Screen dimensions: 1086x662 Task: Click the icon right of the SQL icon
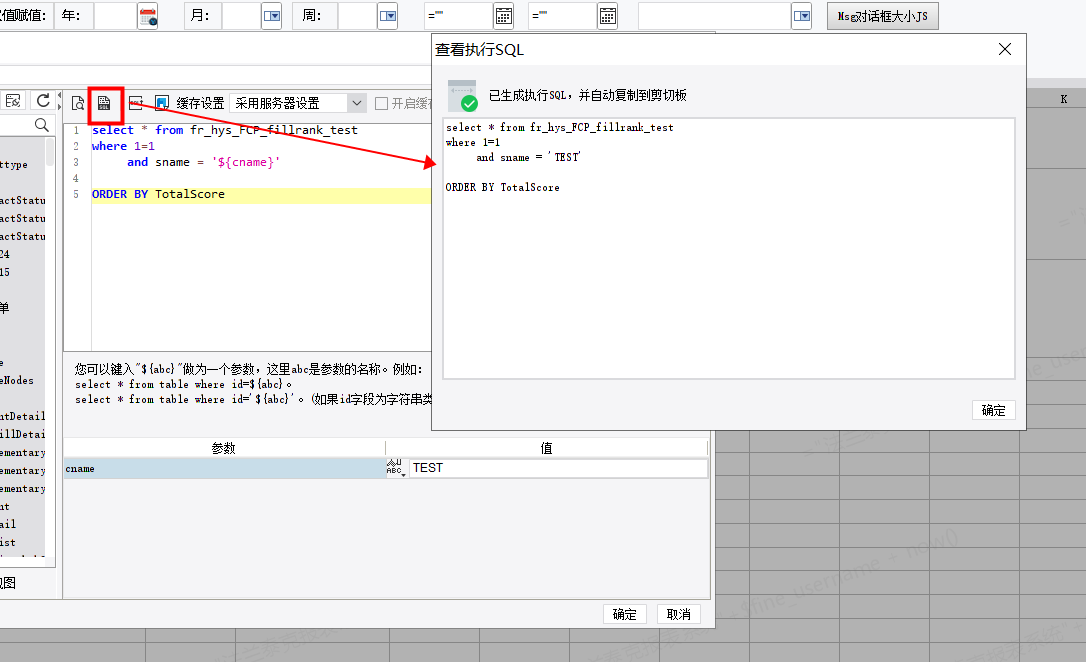pyautogui.click(x=136, y=103)
